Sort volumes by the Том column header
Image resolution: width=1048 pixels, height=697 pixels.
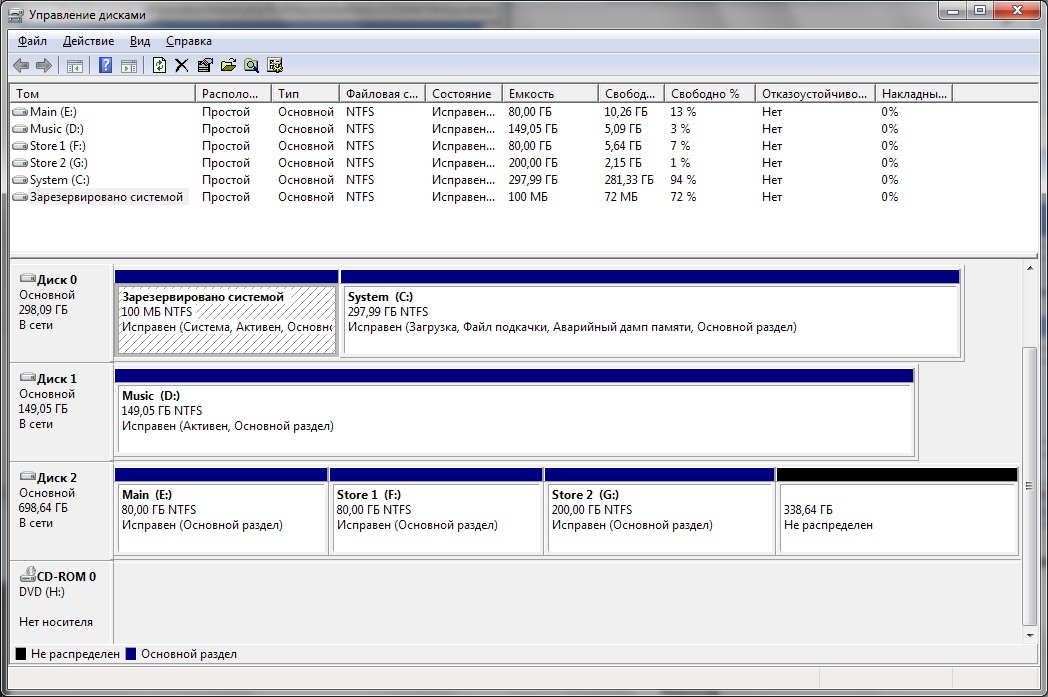[x=102, y=93]
